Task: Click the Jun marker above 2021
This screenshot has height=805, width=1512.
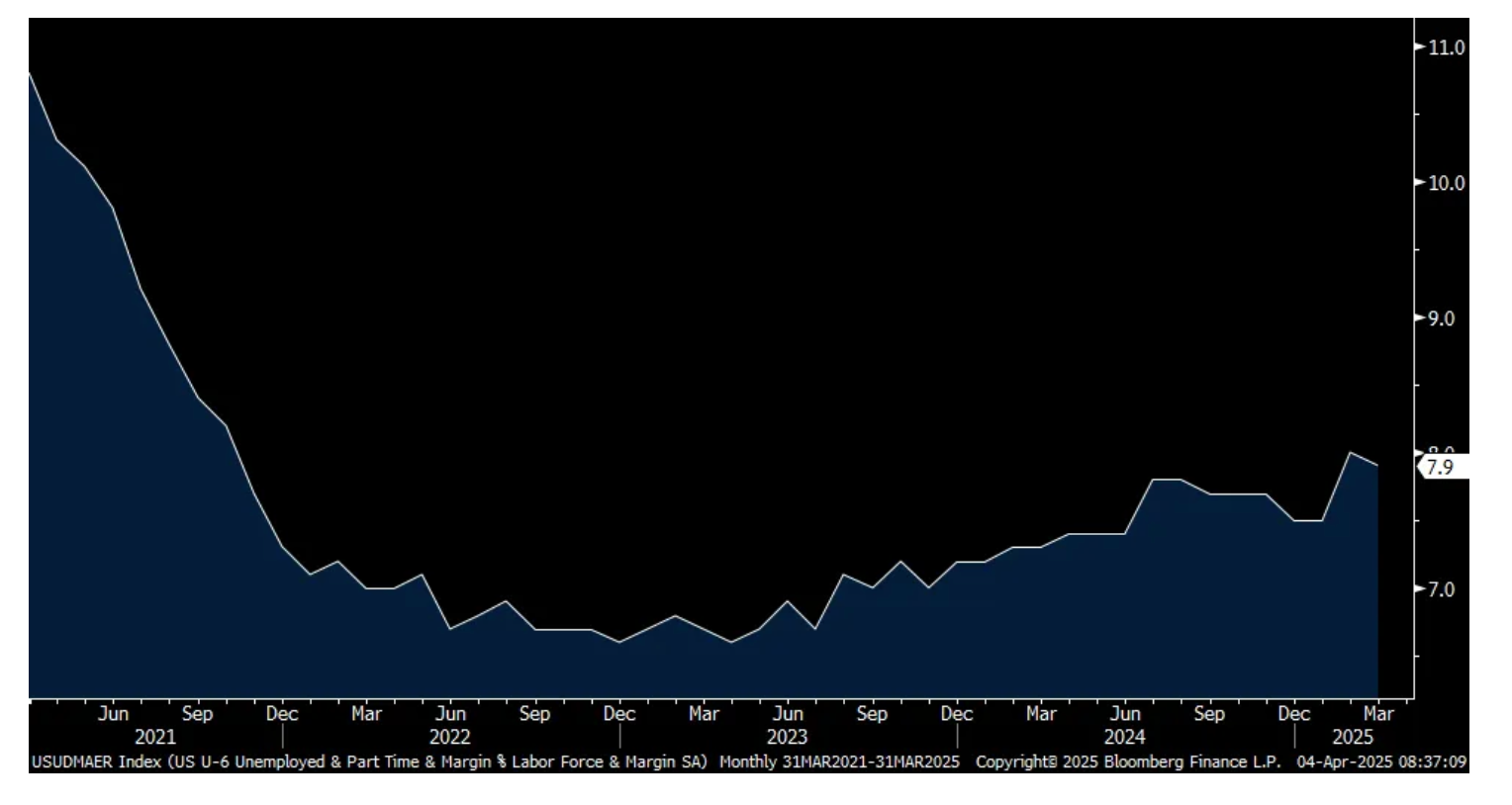Action: pos(114,714)
